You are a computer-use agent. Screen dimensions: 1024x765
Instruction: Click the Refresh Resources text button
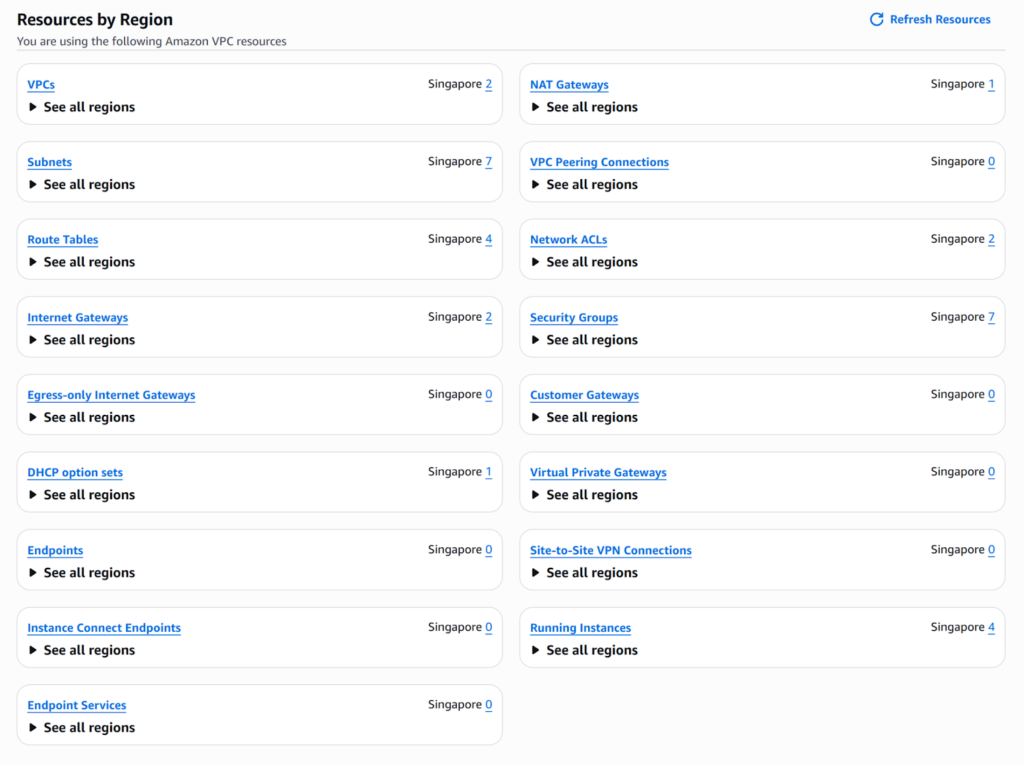tap(940, 19)
